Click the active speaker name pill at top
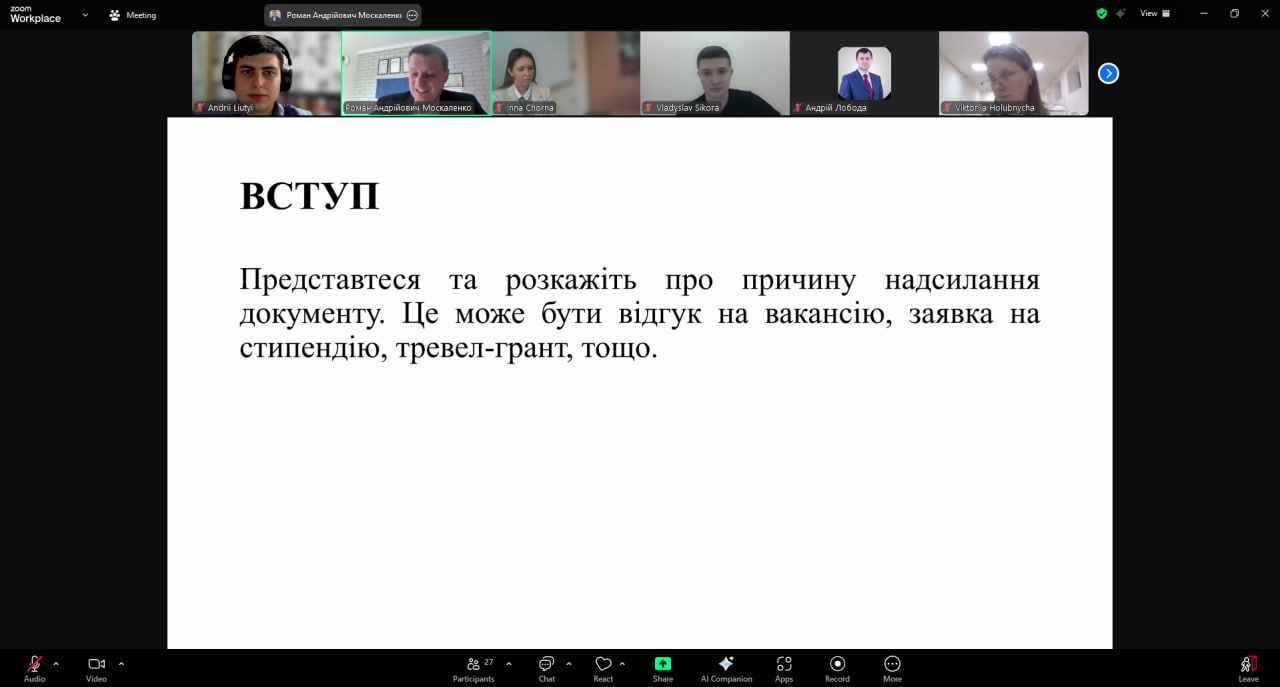 point(343,15)
